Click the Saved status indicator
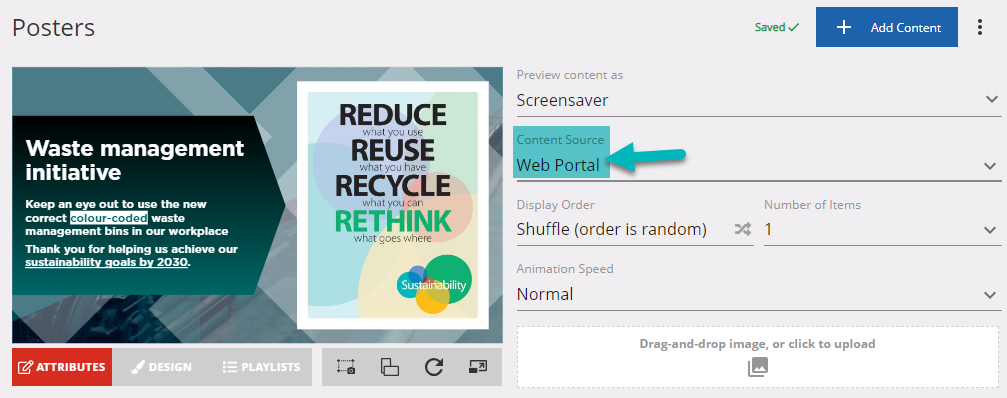Image resolution: width=1007 pixels, height=398 pixels. coord(776,28)
